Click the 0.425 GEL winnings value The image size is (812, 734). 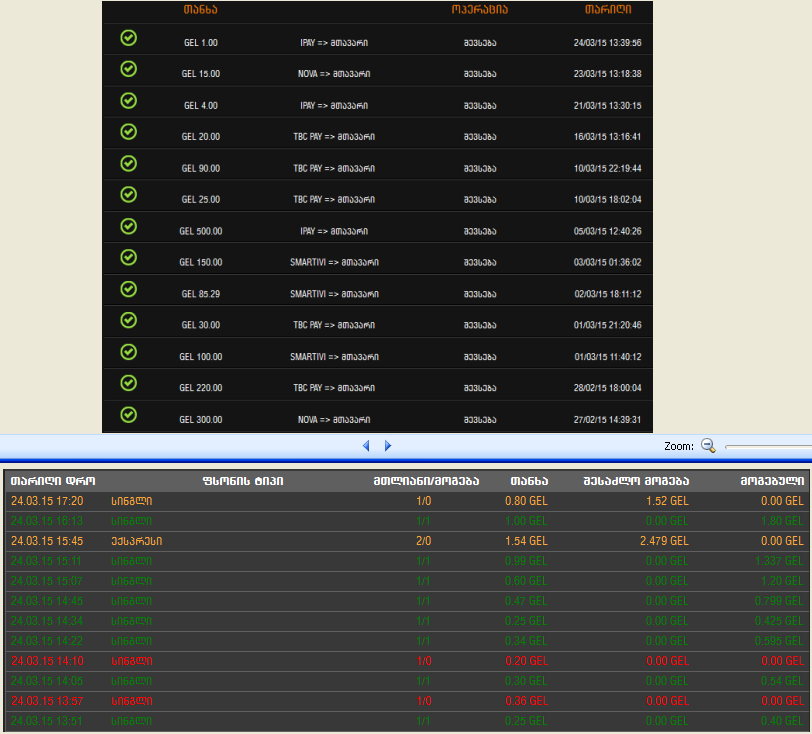[779, 621]
